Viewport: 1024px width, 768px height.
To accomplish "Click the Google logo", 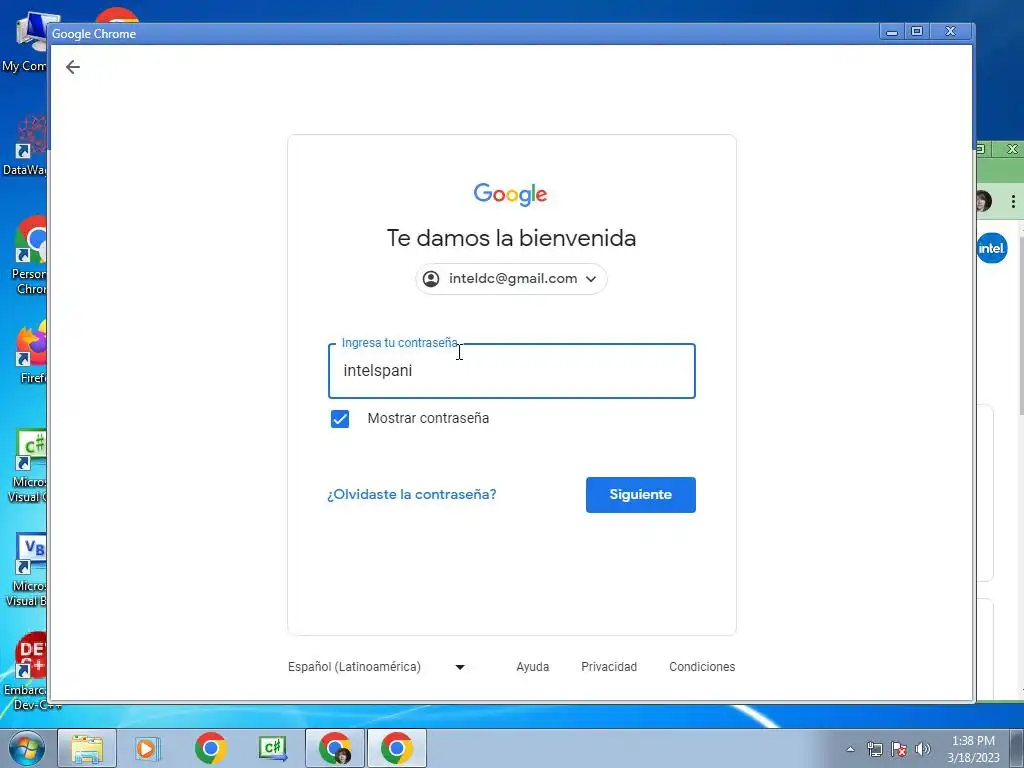I will pos(511,194).
